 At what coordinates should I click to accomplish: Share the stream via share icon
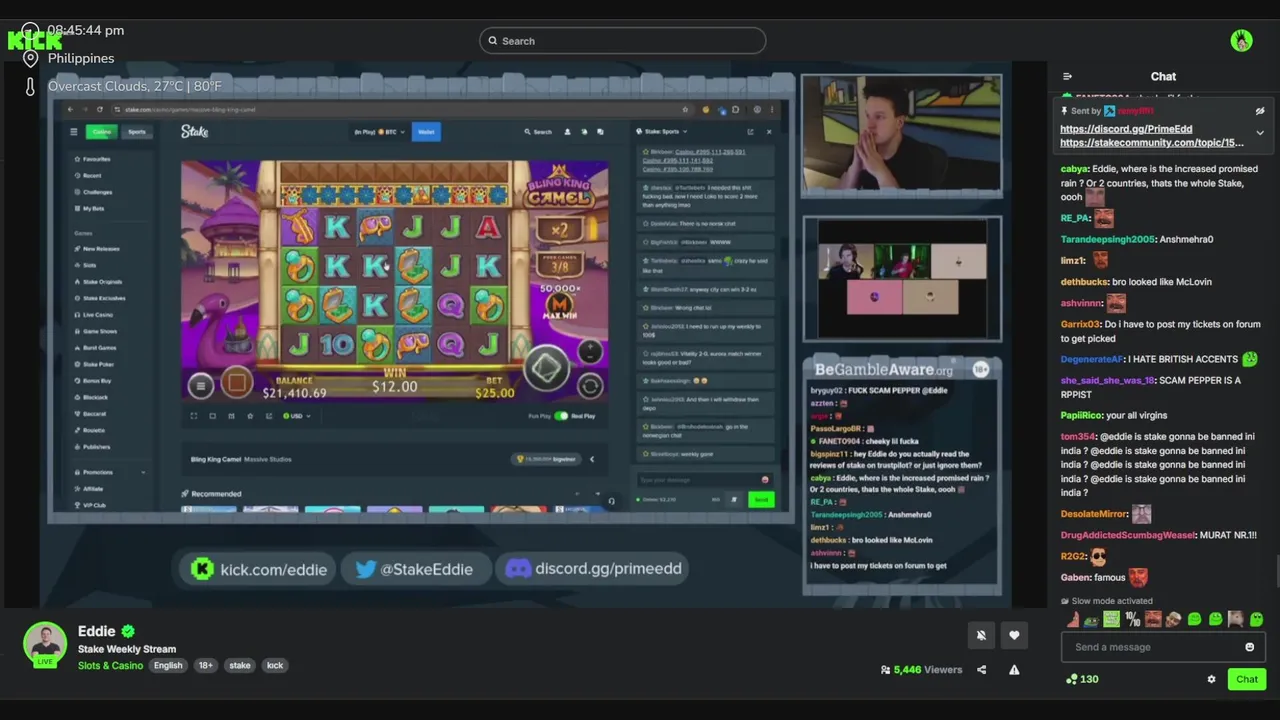(x=981, y=670)
